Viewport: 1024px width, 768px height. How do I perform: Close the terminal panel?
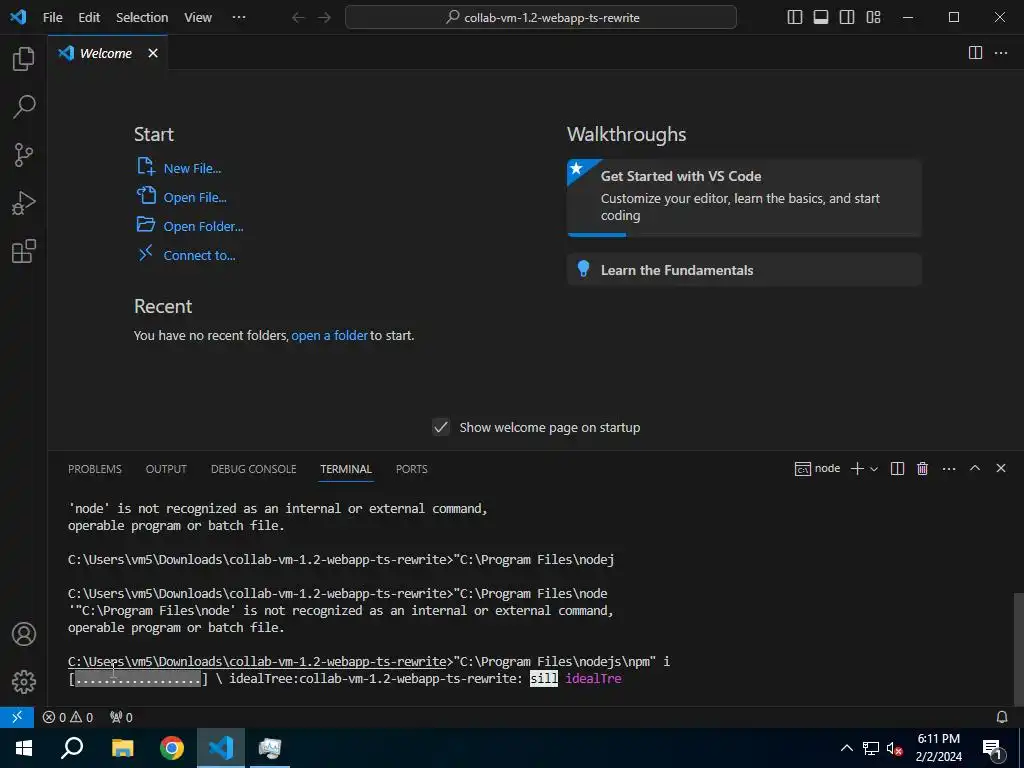pos(1001,468)
